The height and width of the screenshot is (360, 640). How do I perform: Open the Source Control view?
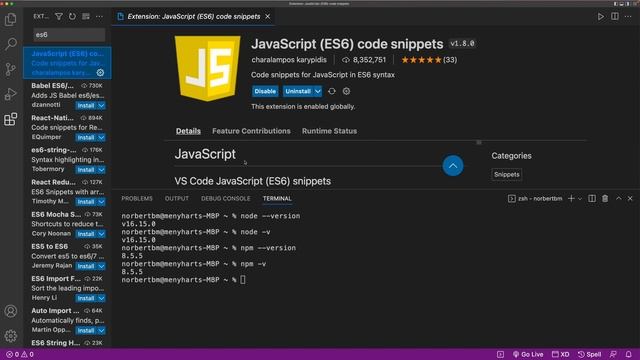pos(11,69)
